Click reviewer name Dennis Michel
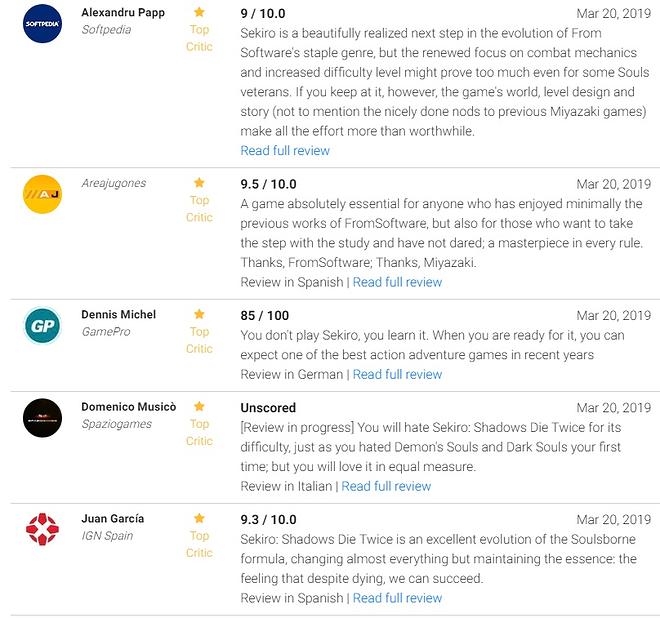 (119, 314)
